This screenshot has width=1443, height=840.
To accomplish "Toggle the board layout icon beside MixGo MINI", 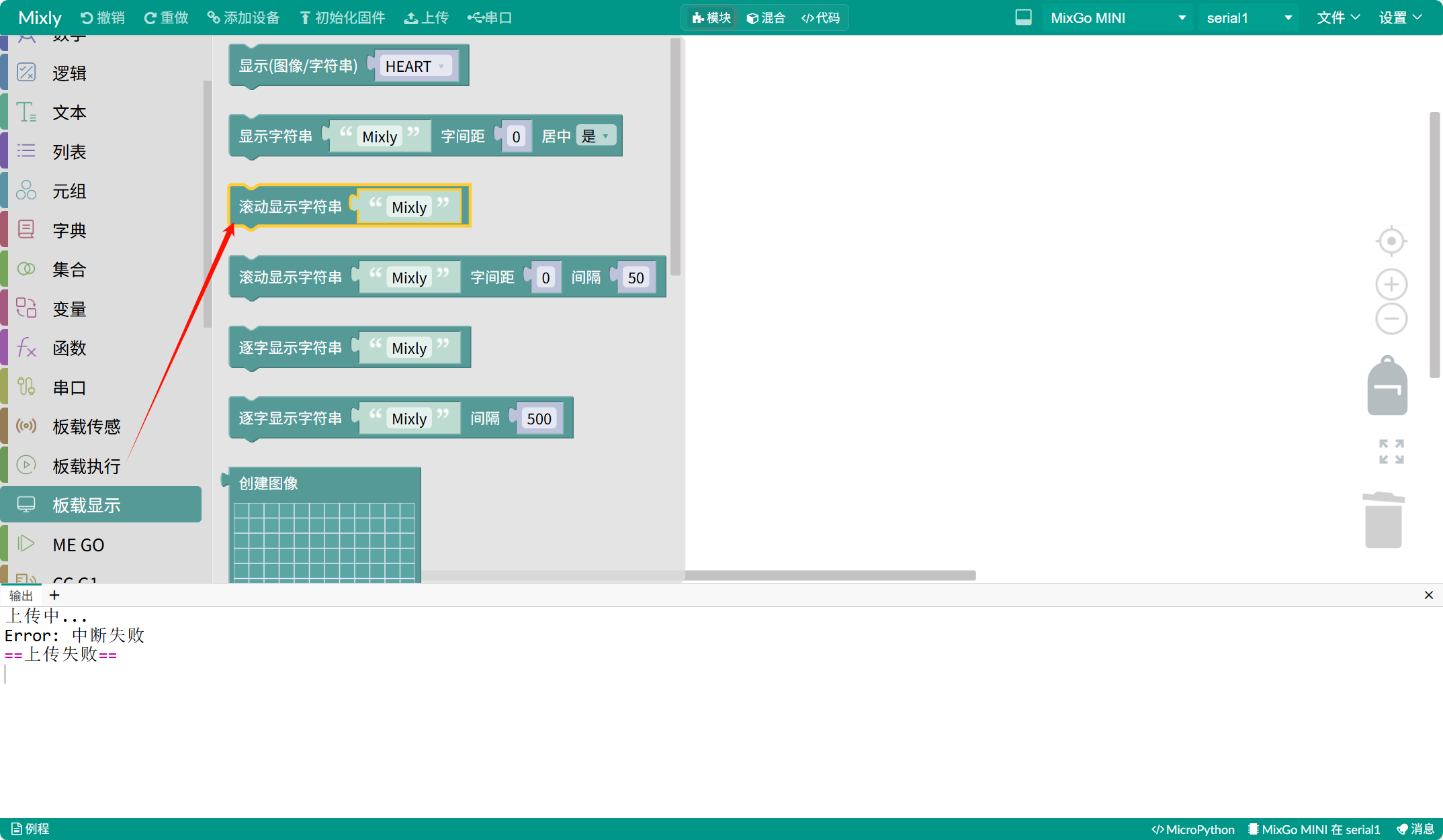I will [1023, 17].
